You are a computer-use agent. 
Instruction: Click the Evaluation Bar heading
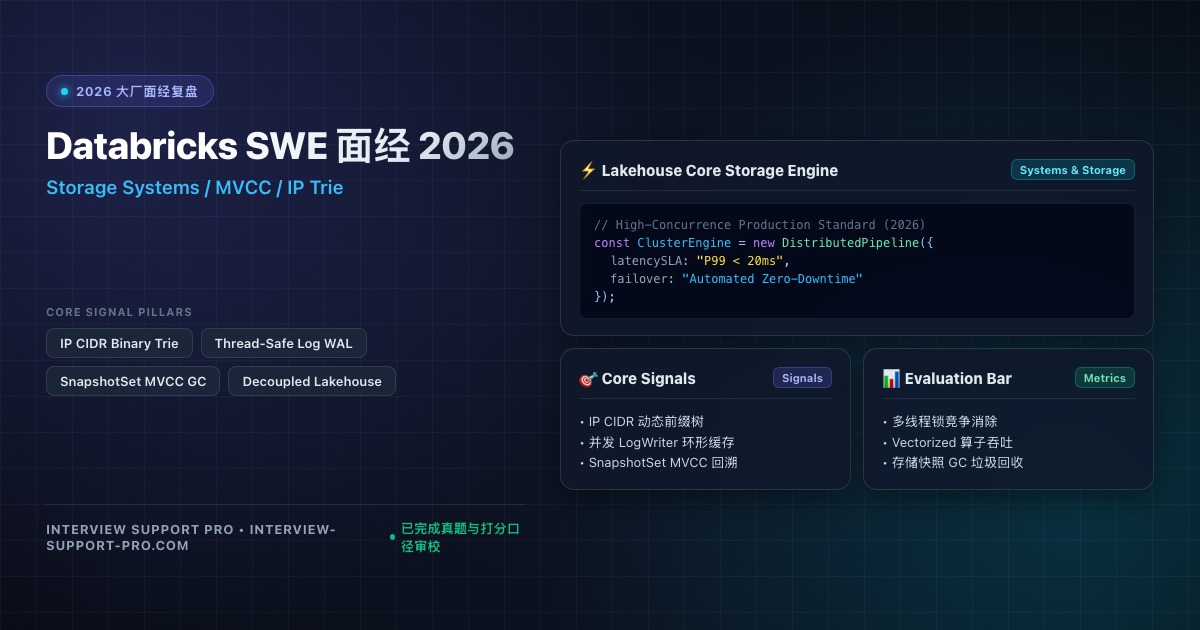[958, 379]
